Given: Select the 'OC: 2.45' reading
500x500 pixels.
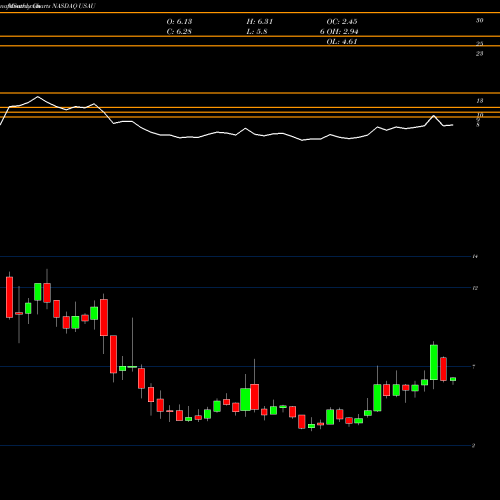Looking at the screenshot, I should click(342, 22).
